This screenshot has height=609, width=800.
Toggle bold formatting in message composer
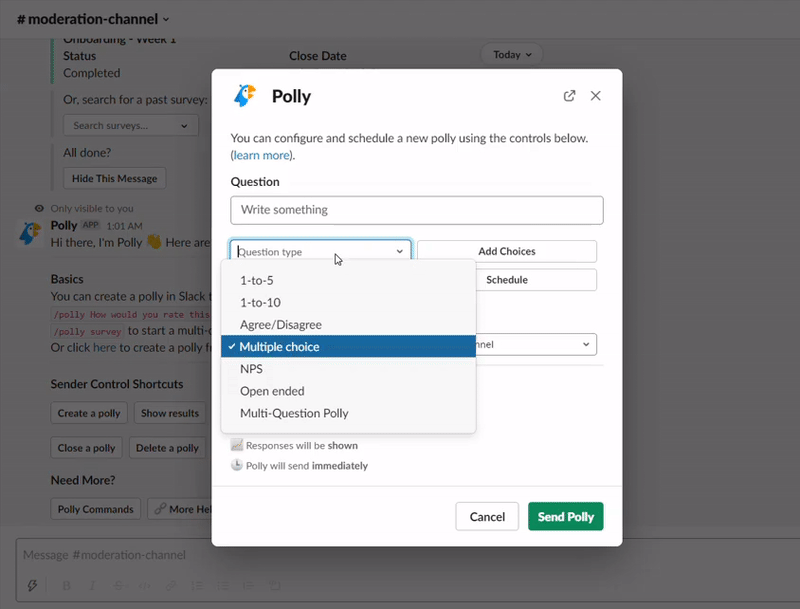pyautogui.click(x=66, y=586)
